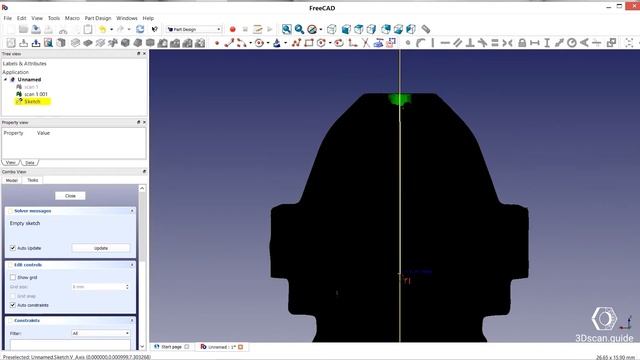This screenshot has height=360, width=640.
Task: Select the sketcher polyline tool
Action: click(x=296, y=42)
